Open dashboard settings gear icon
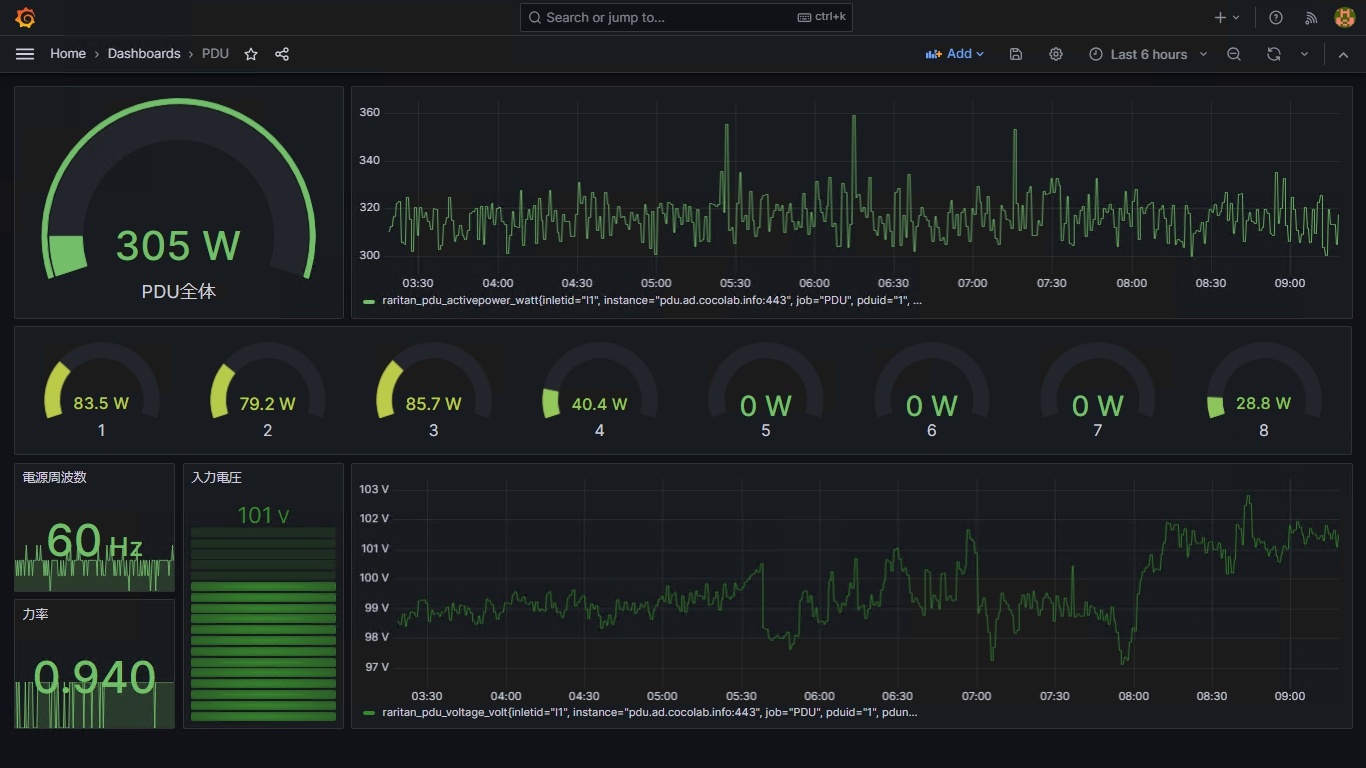This screenshot has width=1366, height=768. [1056, 54]
